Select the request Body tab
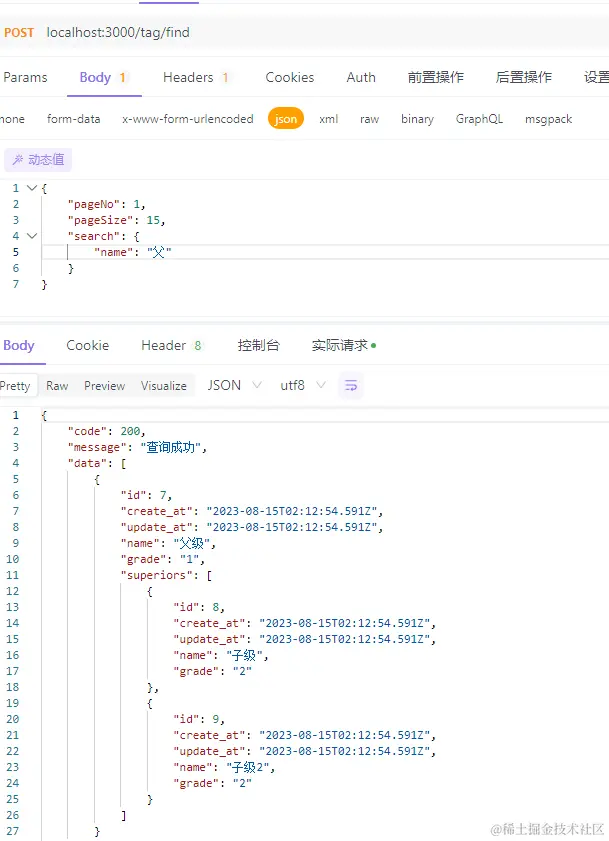 coord(104,77)
